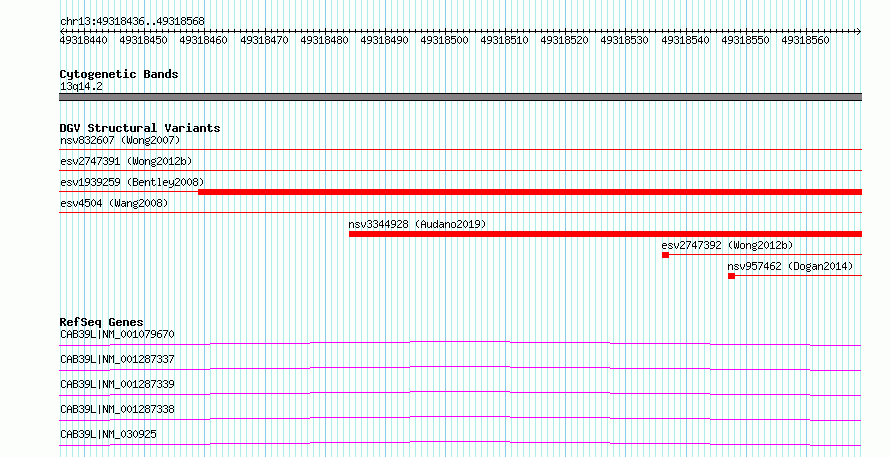Select ruler position 49318510
Screen dimensions: 890x457
pyautogui.click(x=505, y=40)
